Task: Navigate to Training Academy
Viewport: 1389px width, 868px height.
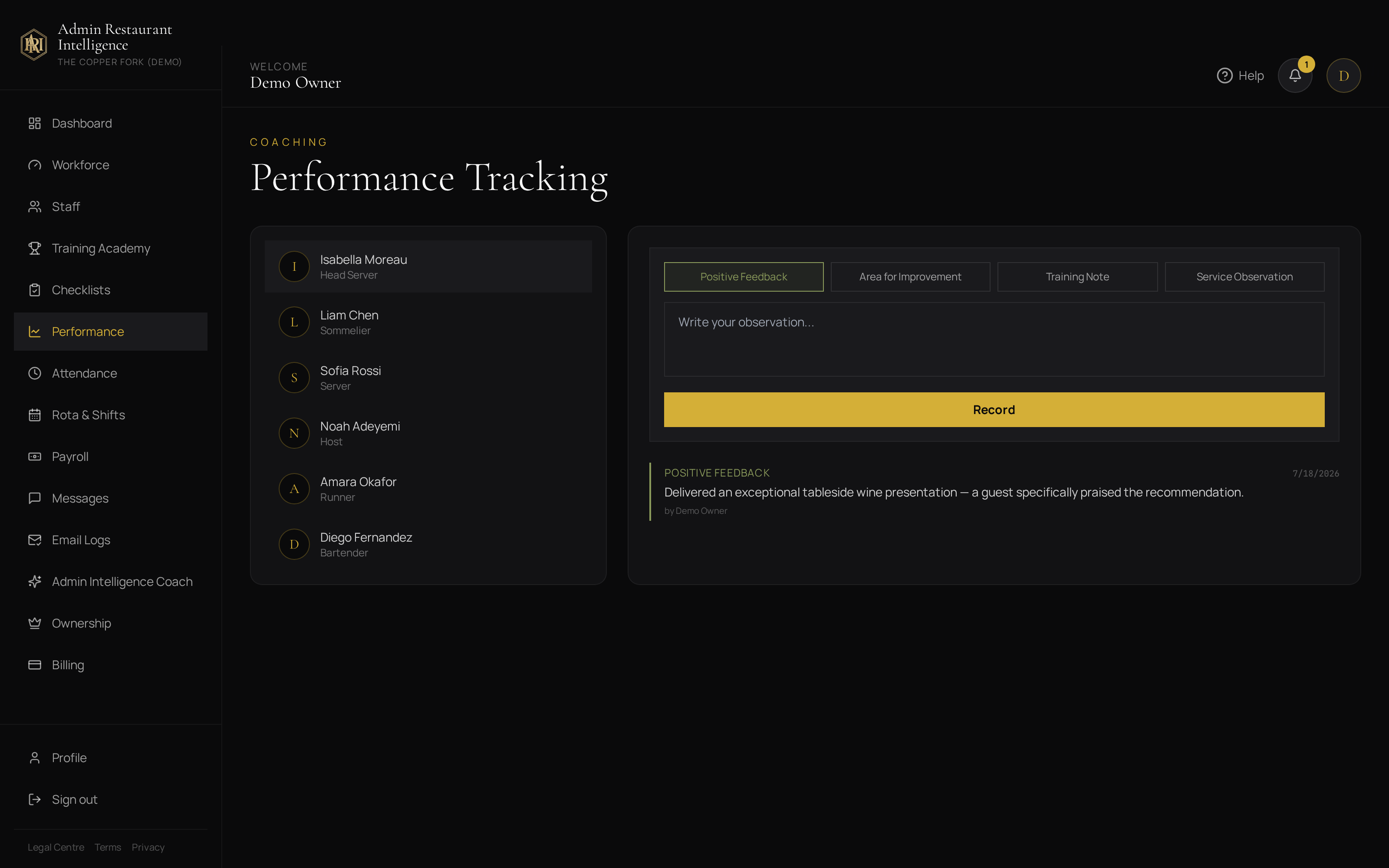Action: pyautogui.click(x=111, y=249)
